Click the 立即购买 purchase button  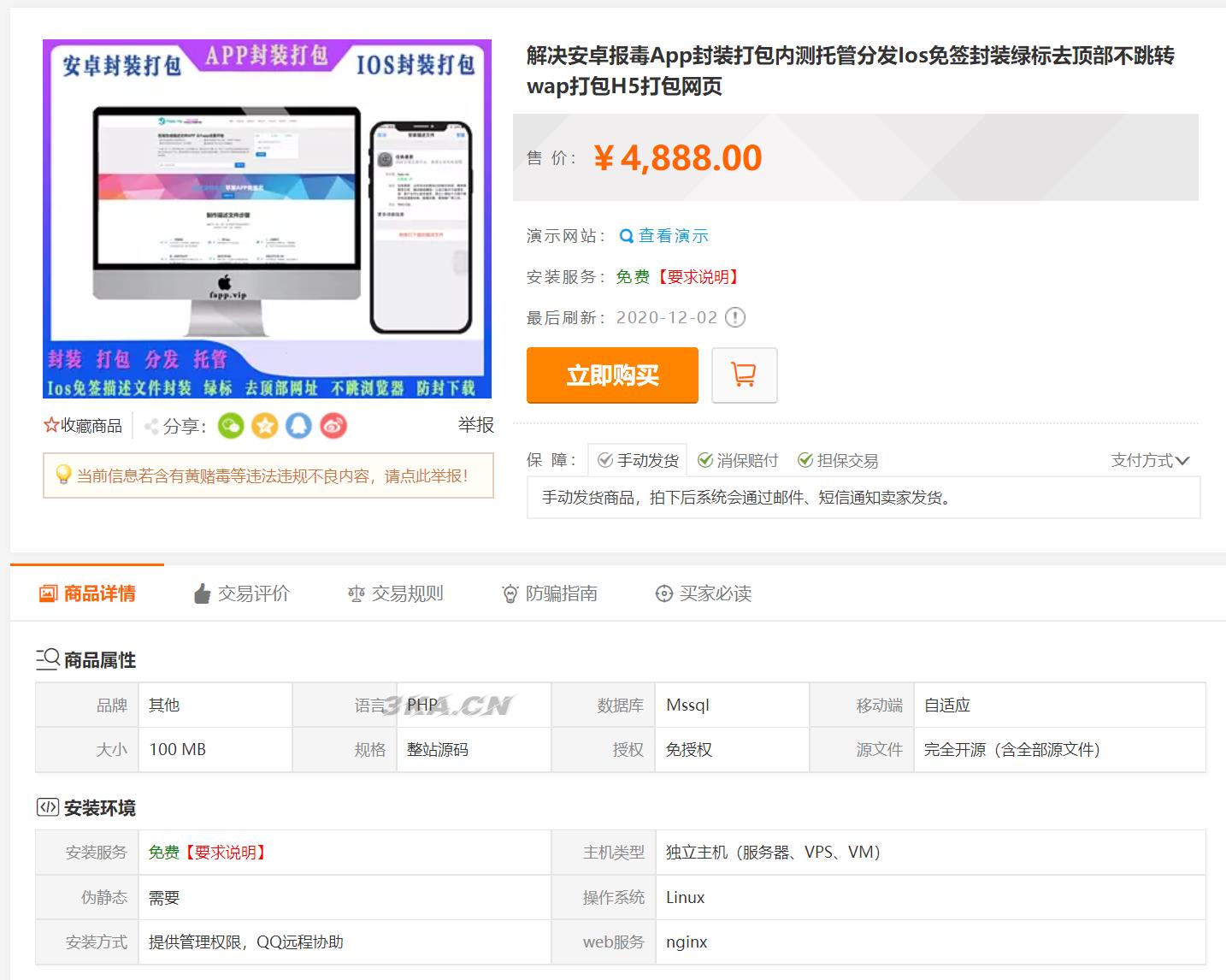pos(612,375)
